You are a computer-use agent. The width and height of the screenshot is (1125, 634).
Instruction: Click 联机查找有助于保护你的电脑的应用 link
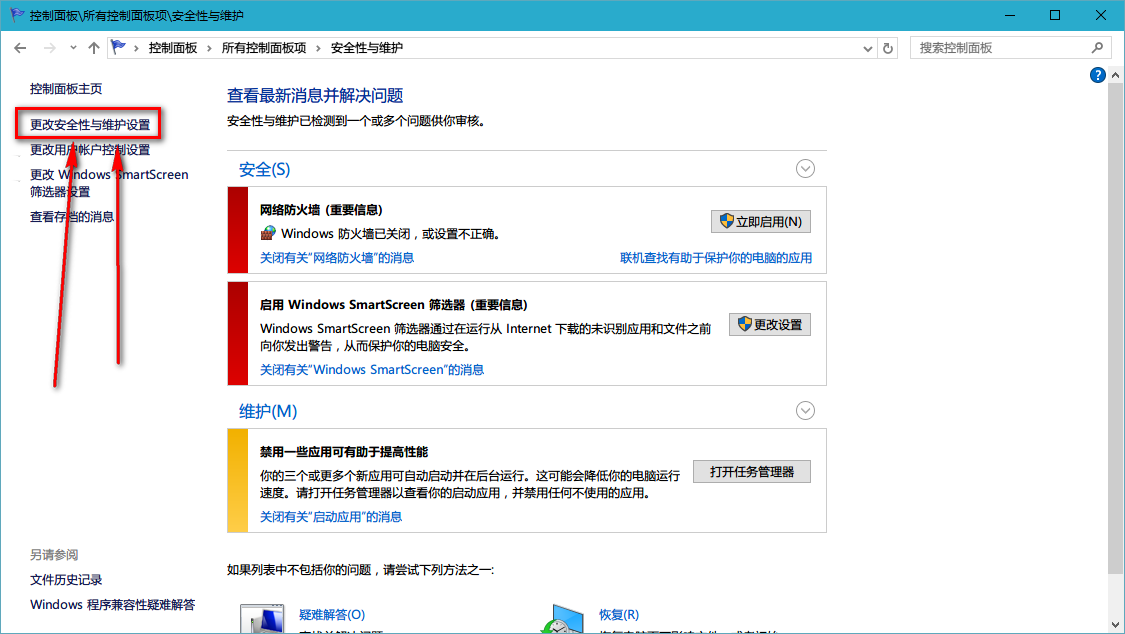pyautogui.click(x=716, y=257)
